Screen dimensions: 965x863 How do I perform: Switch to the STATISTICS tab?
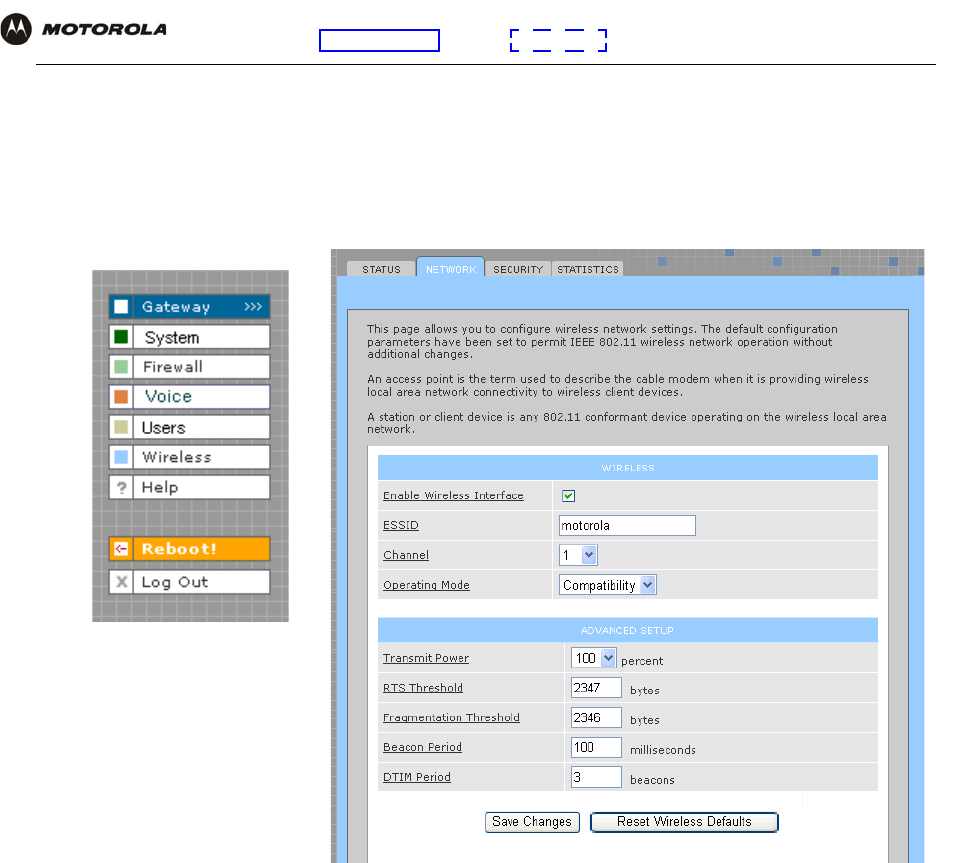pos(588,269)
